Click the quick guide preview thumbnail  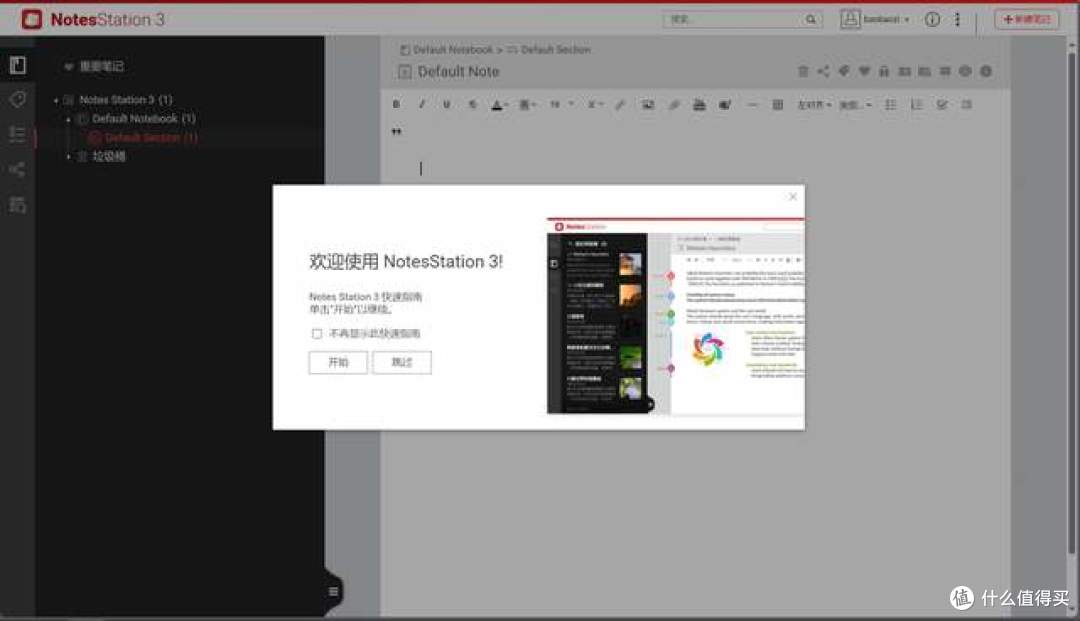(676, 316)
